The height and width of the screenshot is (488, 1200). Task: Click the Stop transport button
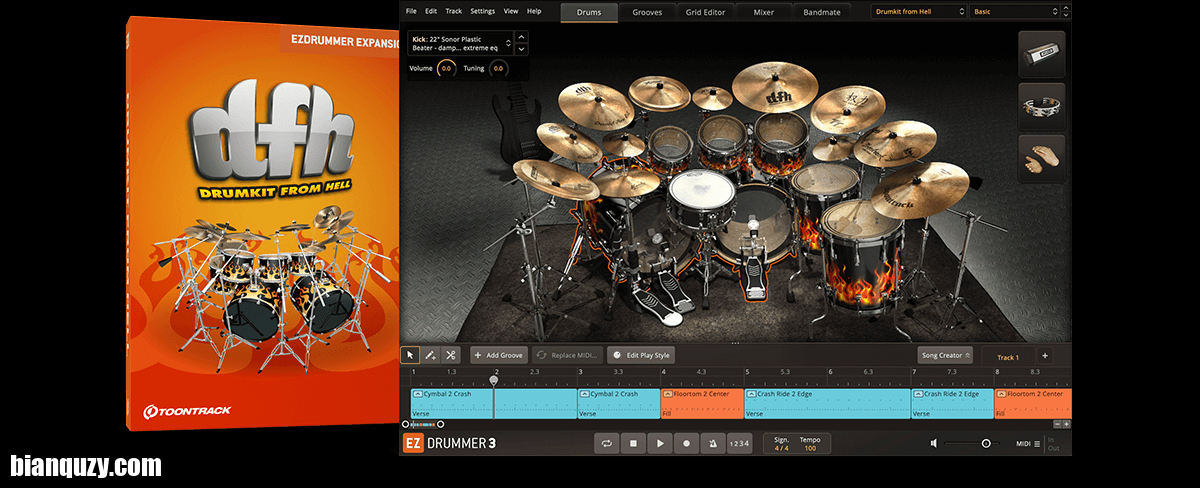(633, 443)
